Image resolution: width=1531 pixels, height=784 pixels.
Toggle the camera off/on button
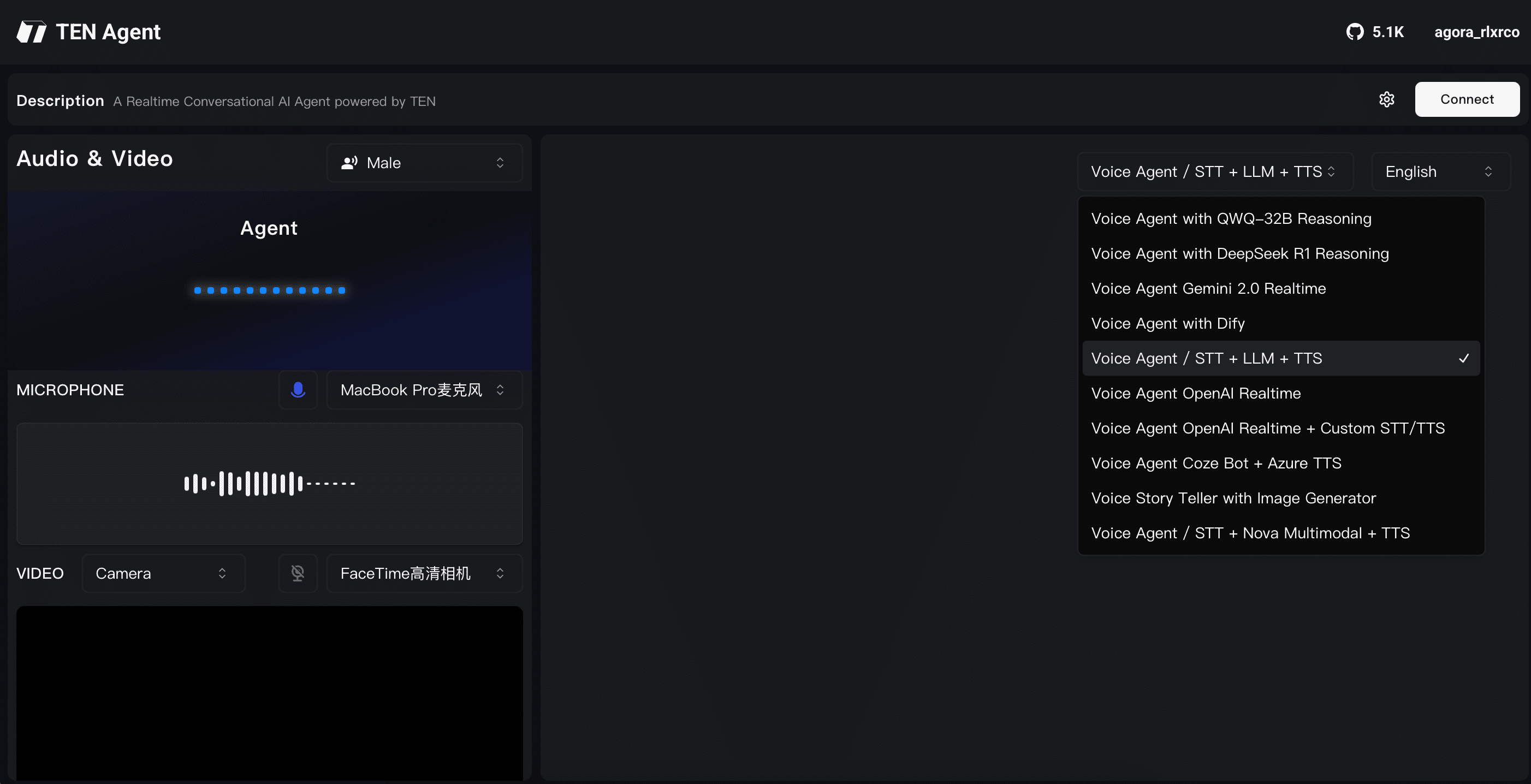[x=298, y=573]
